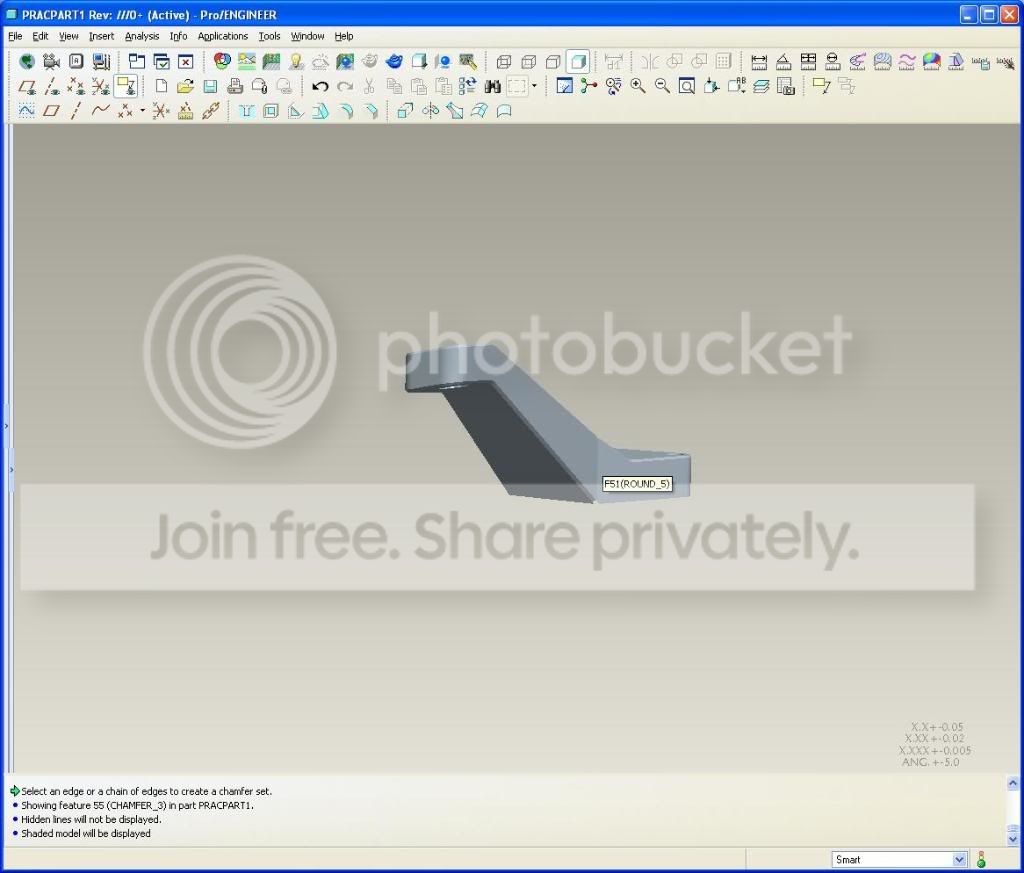The width and height of the screenshot is (1024, 873).
Task: Toggle datum planes display
Action: tap(27, 86)
